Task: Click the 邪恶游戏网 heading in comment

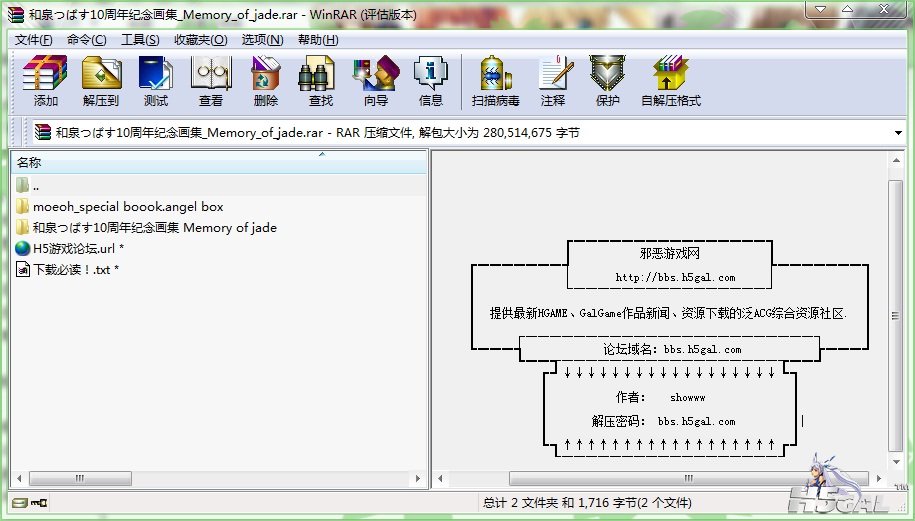Action: point(669,253)
